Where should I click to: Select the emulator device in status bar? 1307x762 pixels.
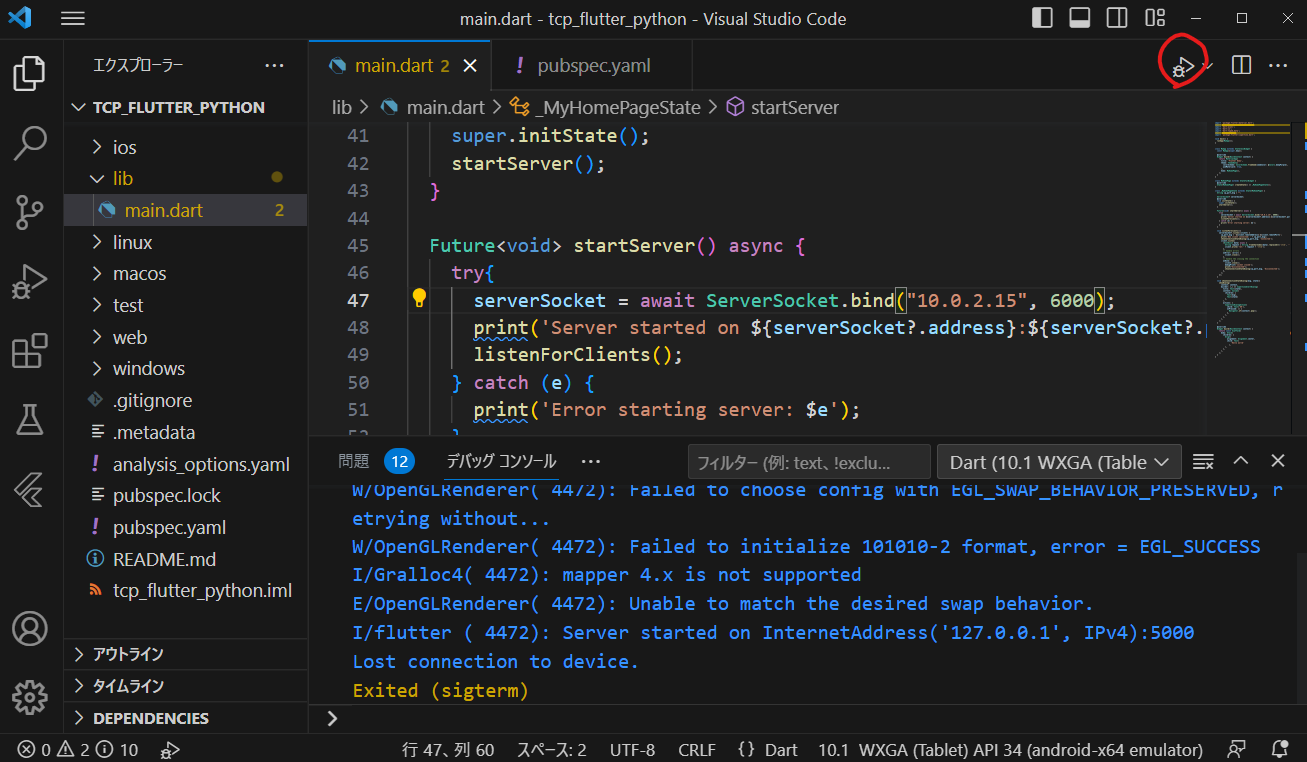1010,750
